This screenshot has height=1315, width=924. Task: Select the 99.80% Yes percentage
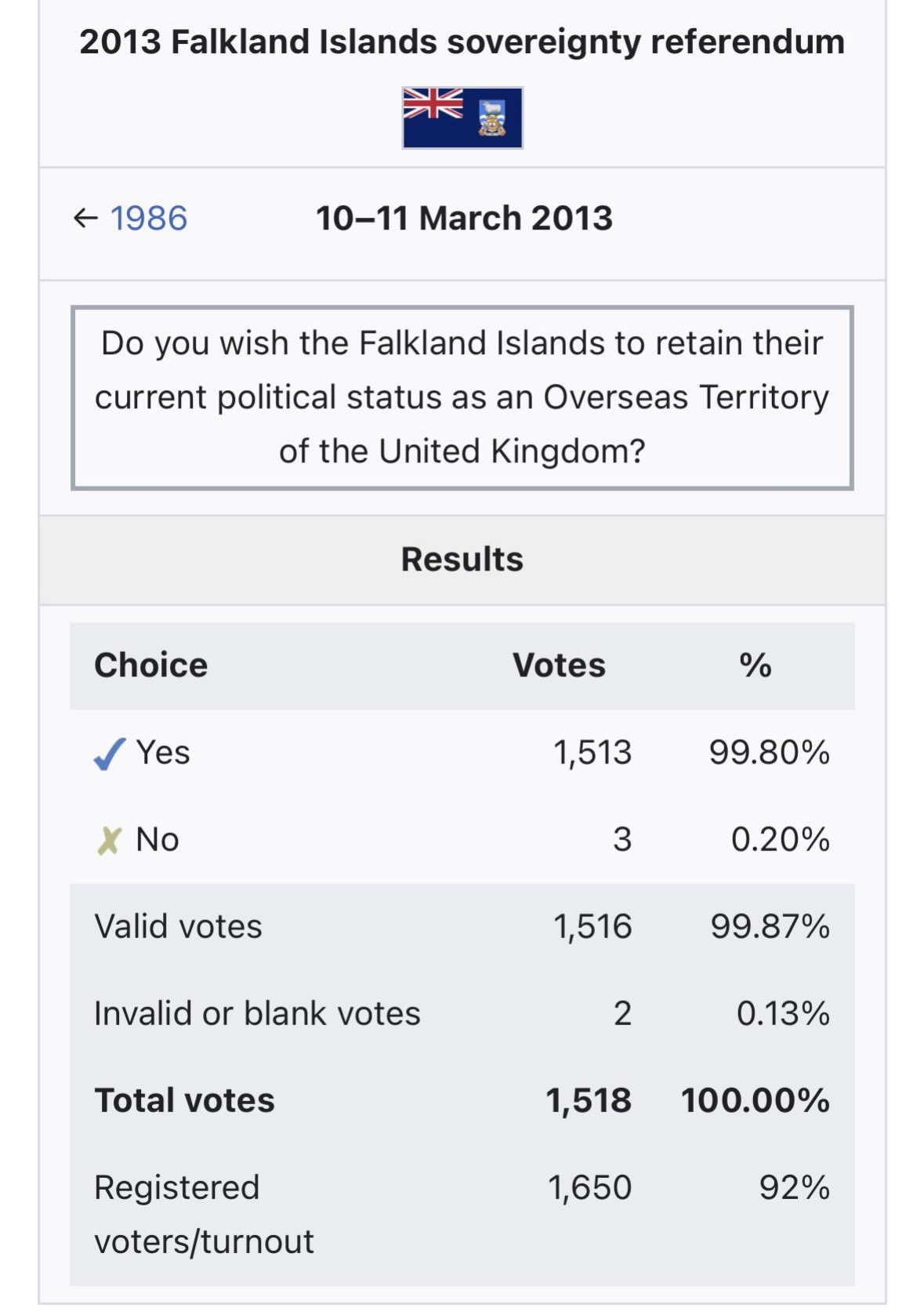click(770, 753)
